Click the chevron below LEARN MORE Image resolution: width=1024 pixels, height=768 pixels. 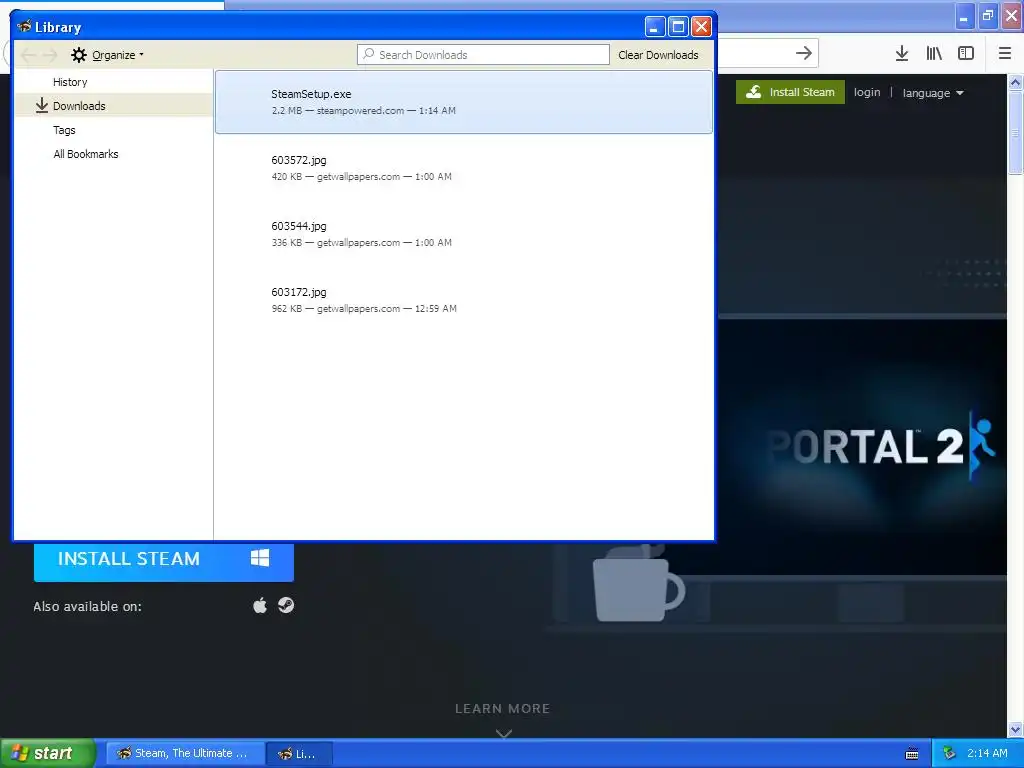pos(504,733)
